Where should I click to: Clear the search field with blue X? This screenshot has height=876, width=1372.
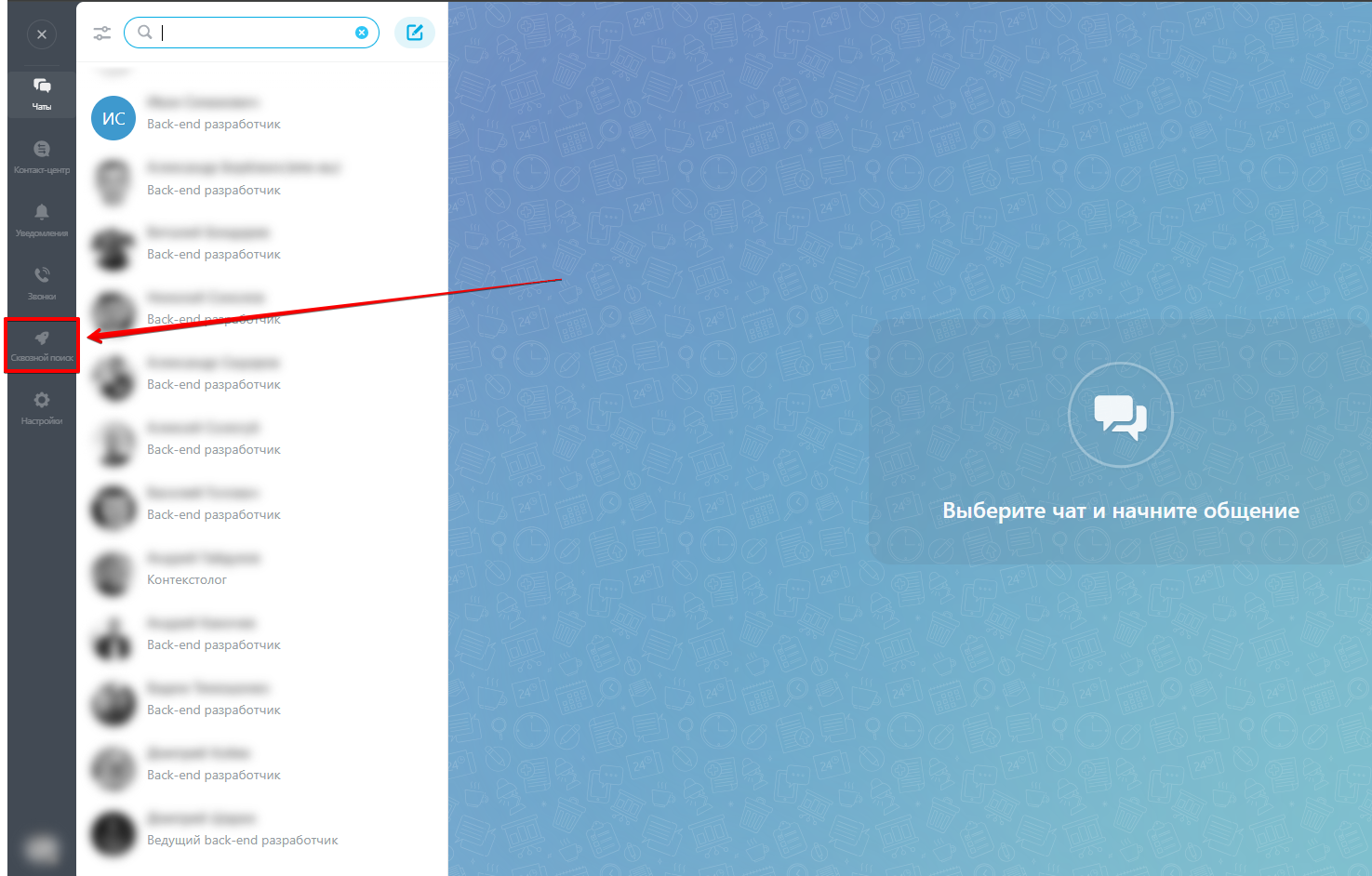362,33
